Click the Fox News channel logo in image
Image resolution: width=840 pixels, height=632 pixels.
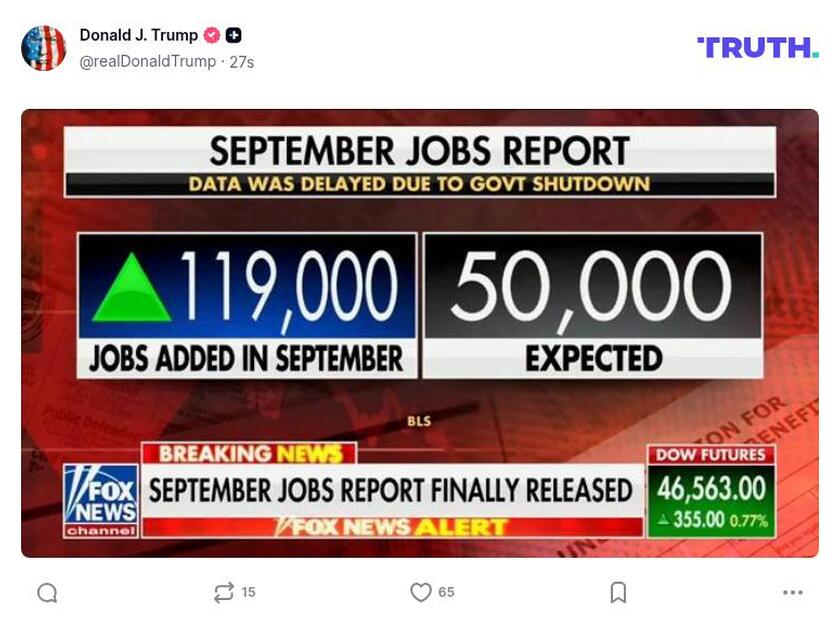point(101,501)
